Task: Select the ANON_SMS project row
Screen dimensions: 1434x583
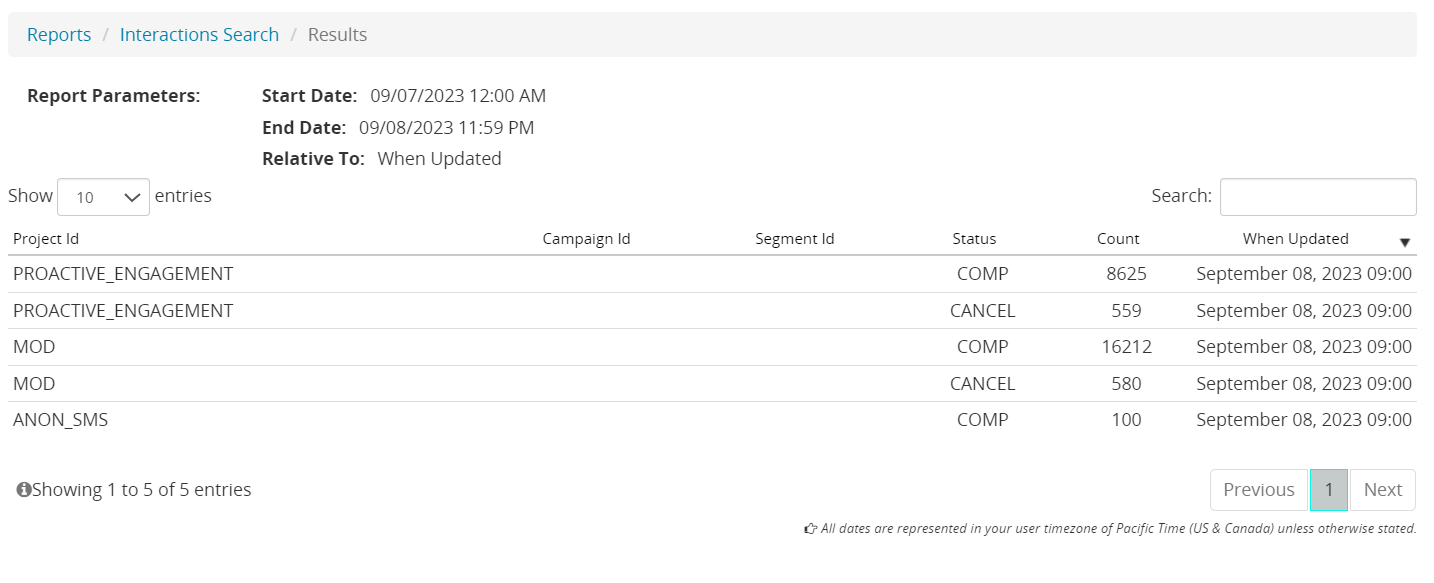Action: (61, 420)
